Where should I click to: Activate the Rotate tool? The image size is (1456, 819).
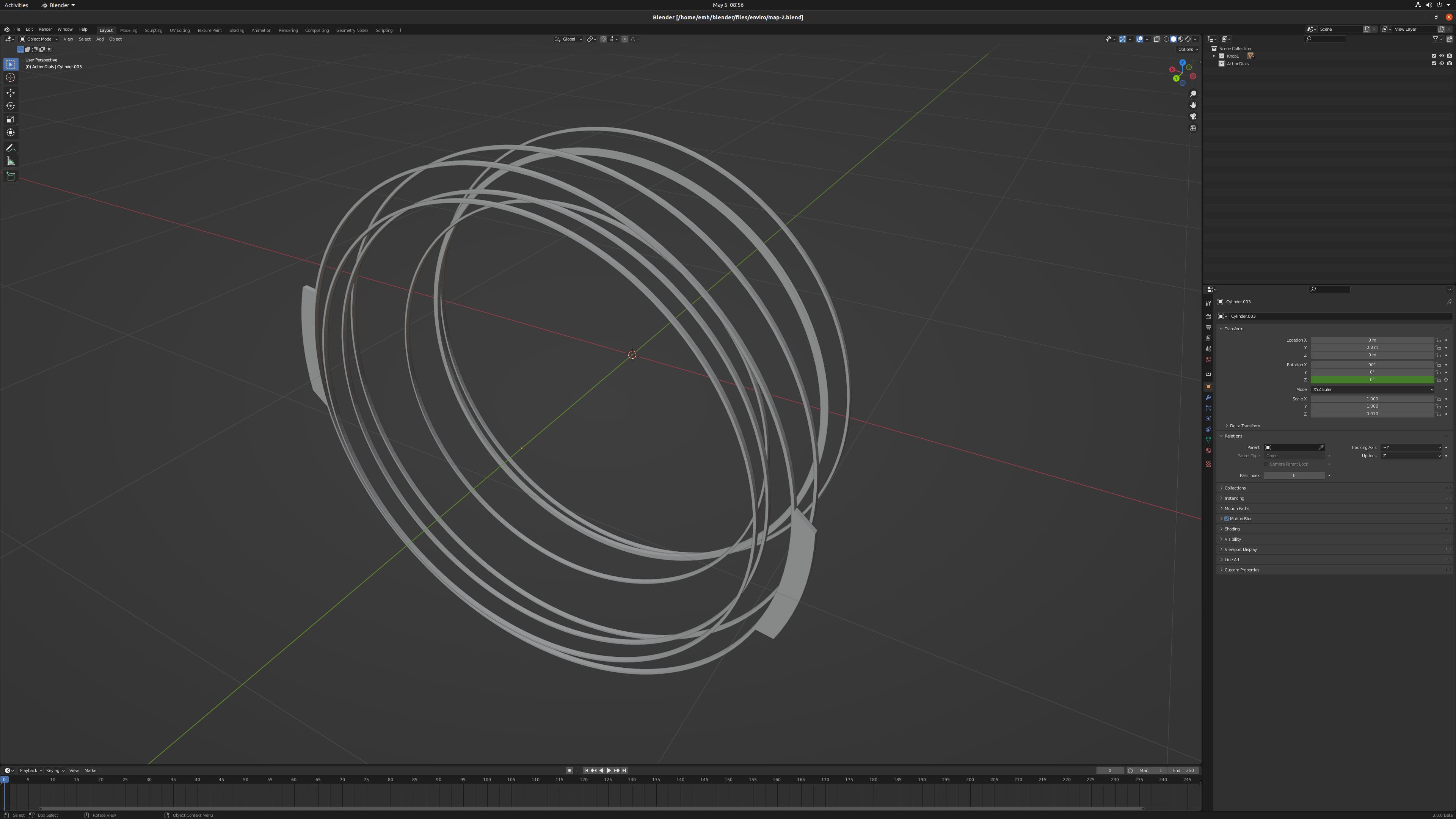point(11,106)
